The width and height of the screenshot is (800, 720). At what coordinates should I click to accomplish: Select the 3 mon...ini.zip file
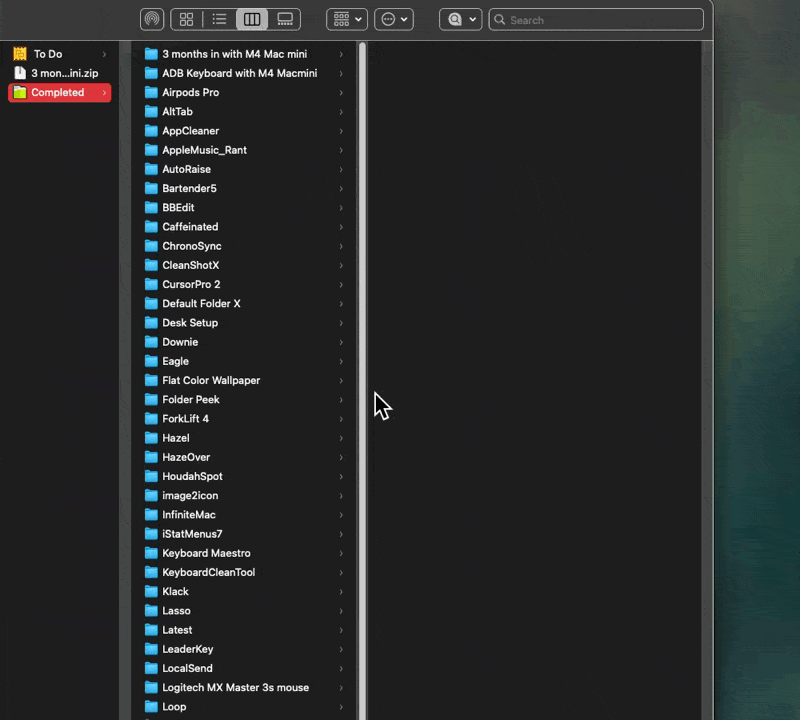pos(64,73)
